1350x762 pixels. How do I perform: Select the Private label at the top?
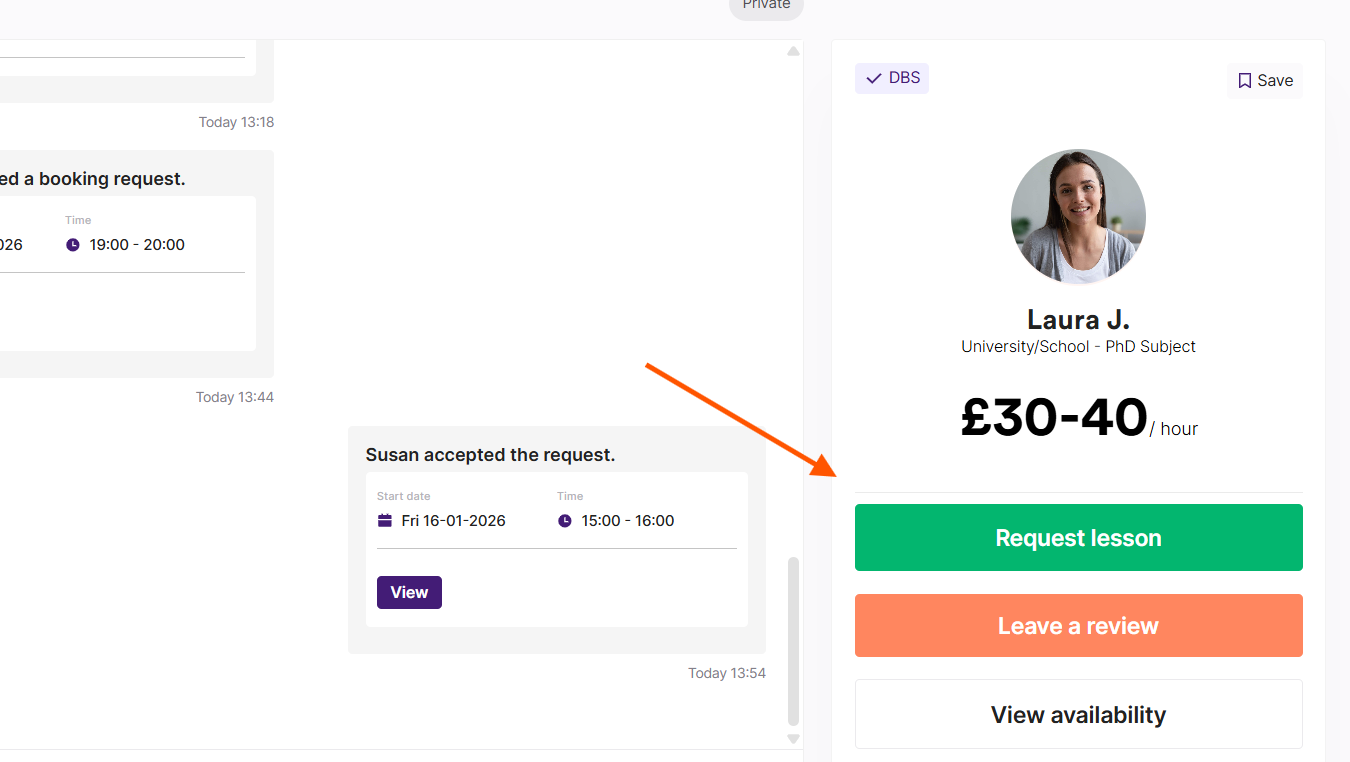coord(766,6)
